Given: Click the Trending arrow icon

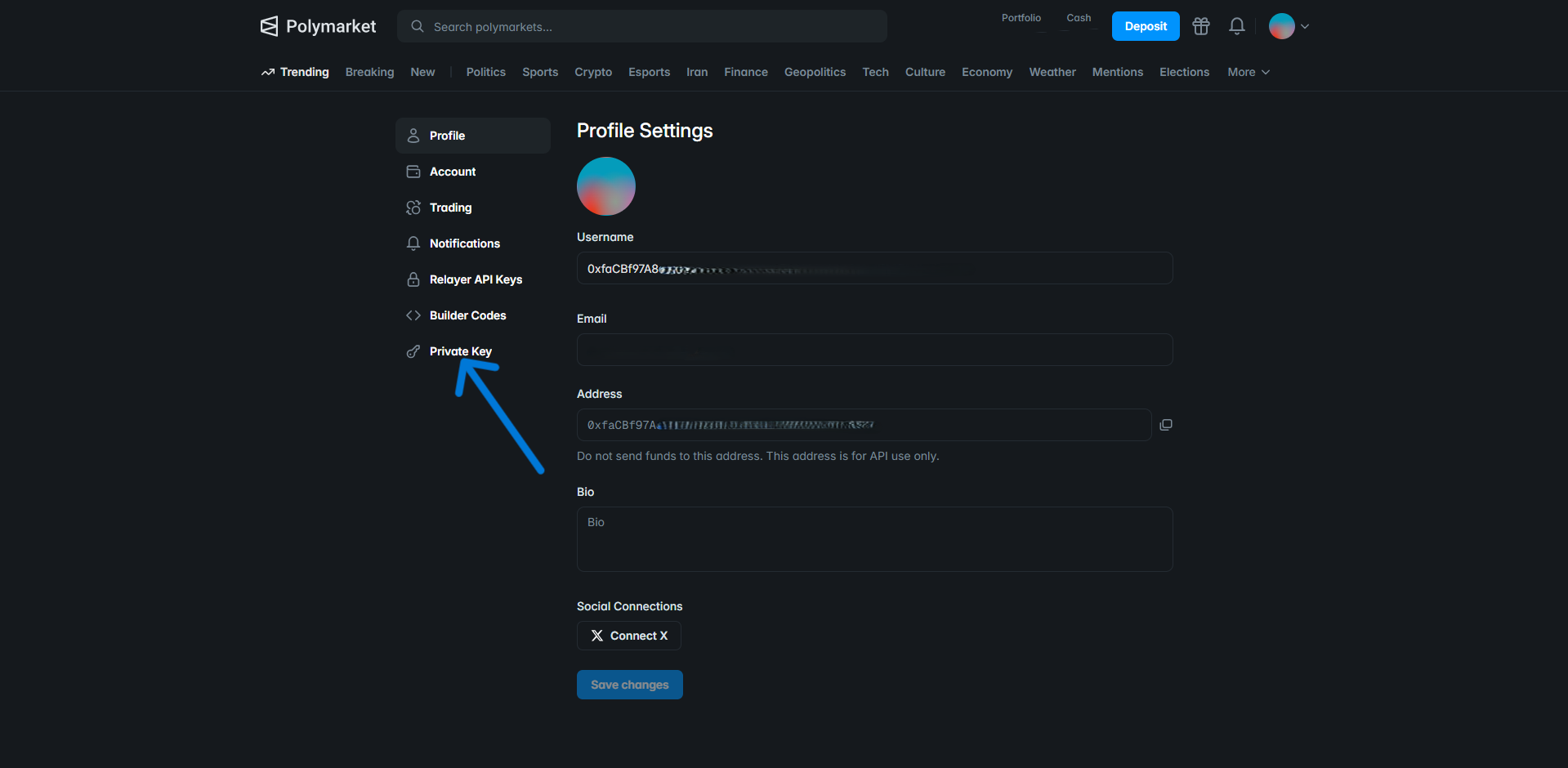Looking at the screenshot, I should click(268, 72).
